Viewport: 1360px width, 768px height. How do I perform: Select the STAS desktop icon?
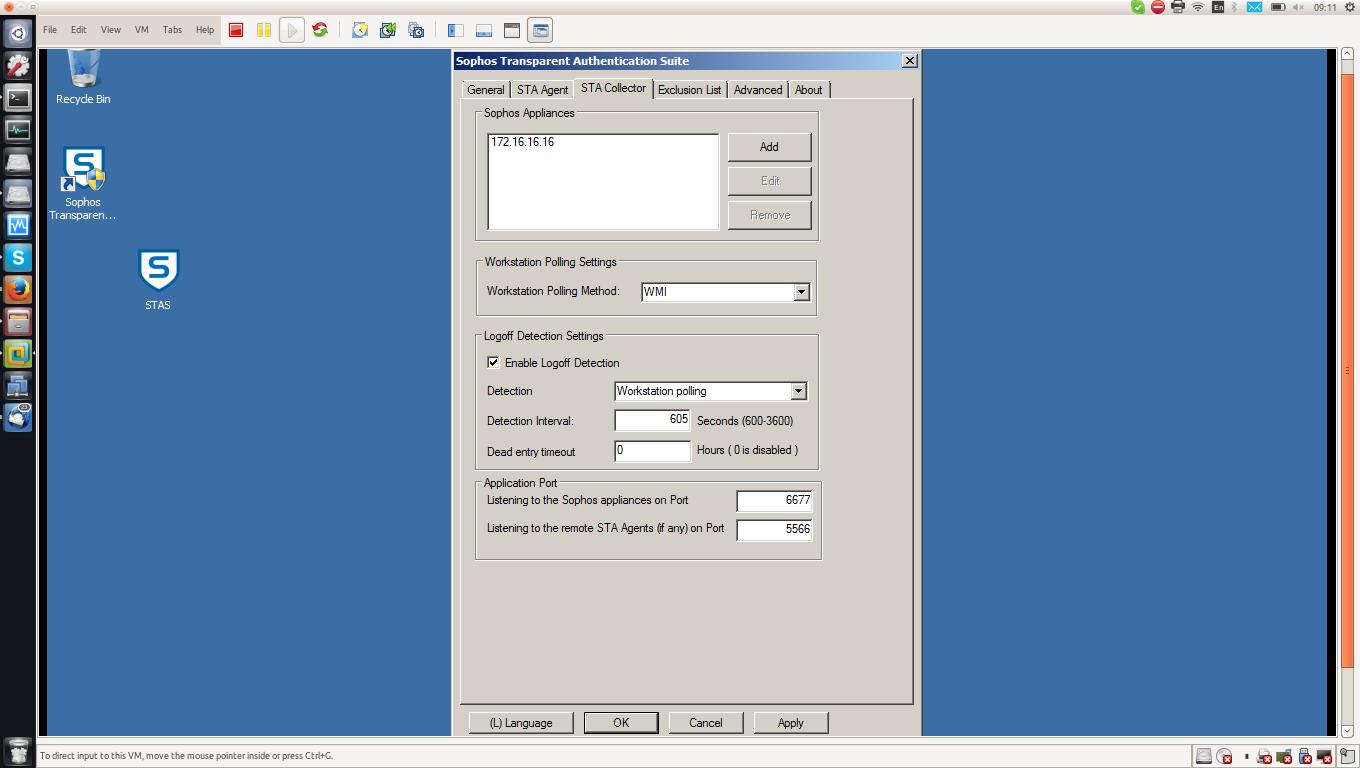(158, 280)
